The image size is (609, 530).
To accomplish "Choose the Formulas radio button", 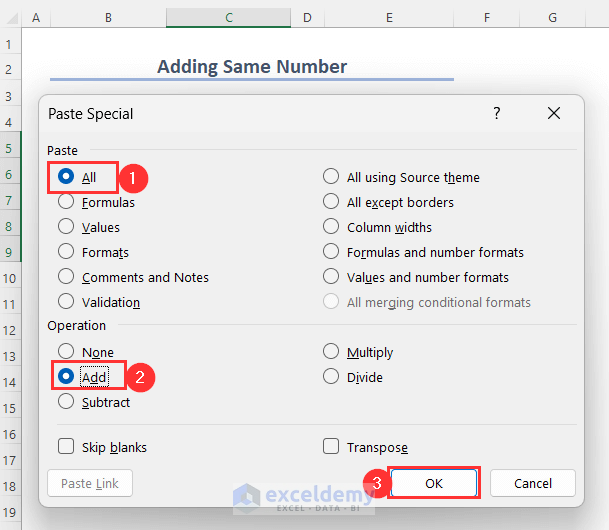I will (x=66, y=202).
